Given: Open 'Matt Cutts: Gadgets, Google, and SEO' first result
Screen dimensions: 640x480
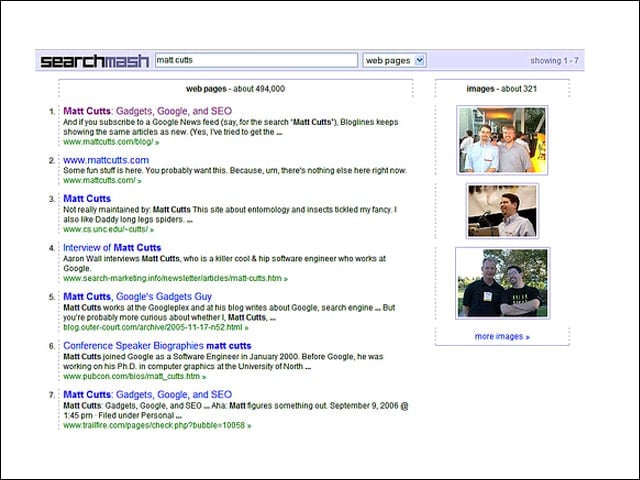Looking at the screenshot, I should (147, 111).
